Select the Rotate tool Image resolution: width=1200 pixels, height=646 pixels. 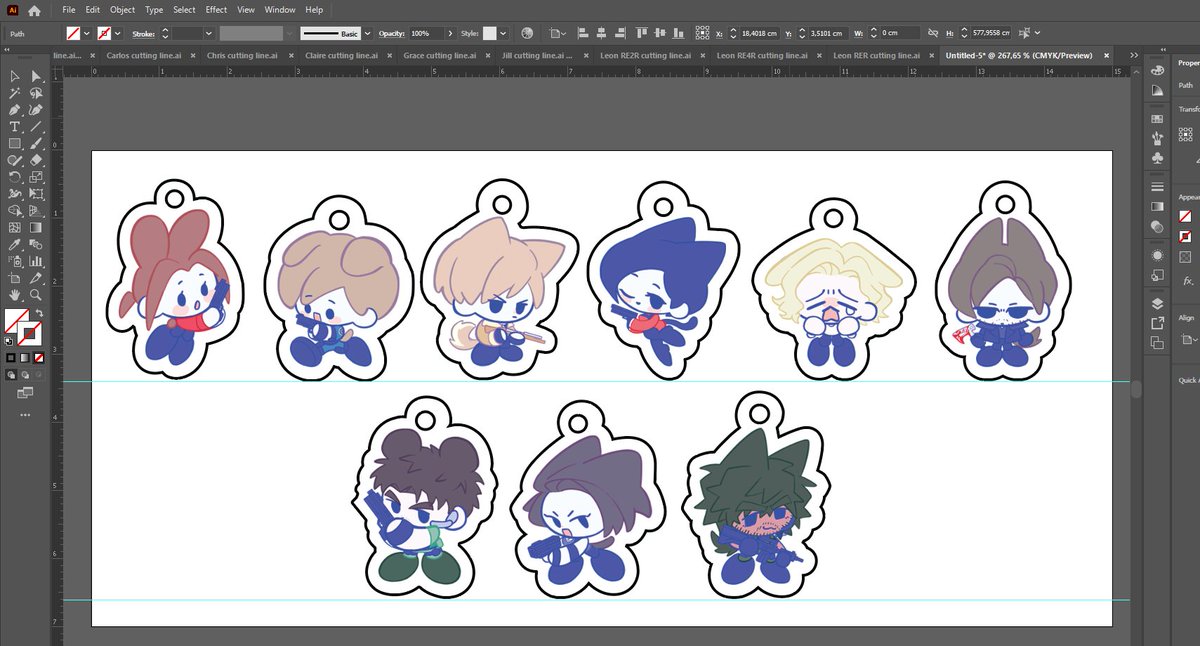coord(15,177)
